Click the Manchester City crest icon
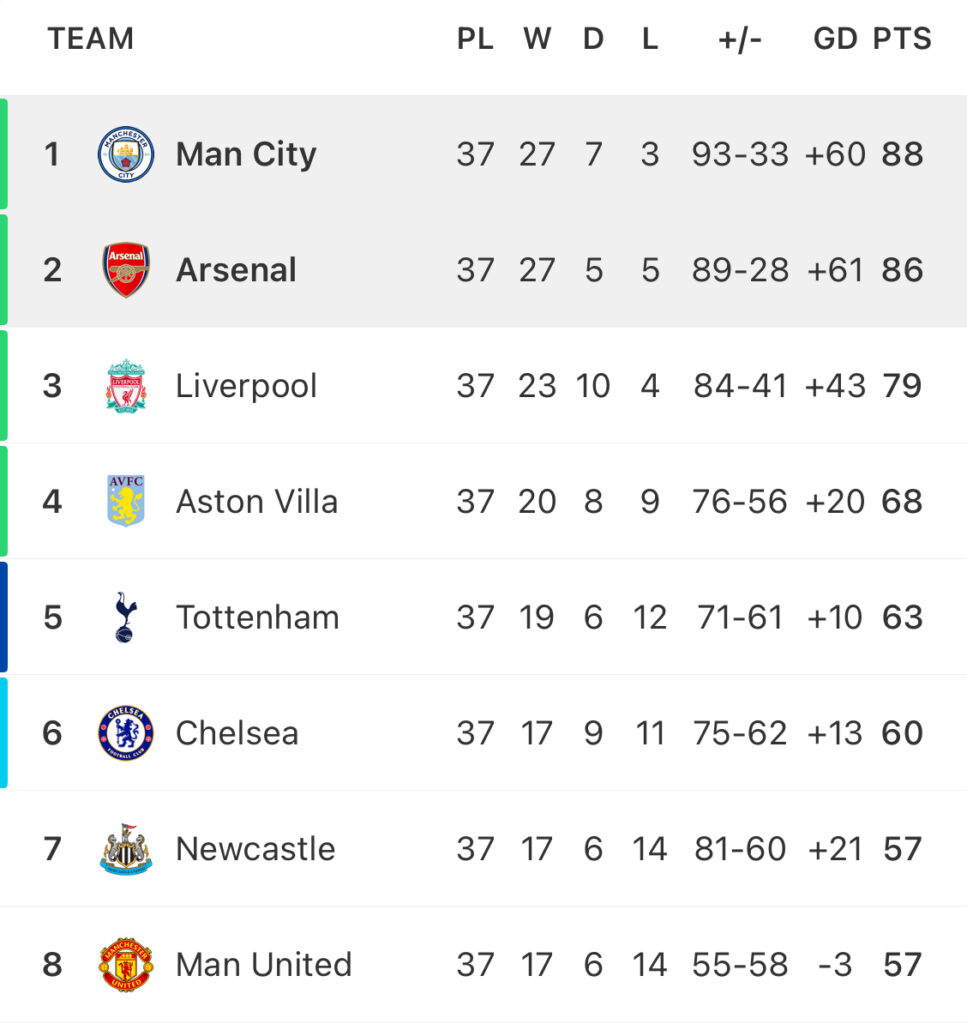The image size is (967, 1024). point(126,154)
